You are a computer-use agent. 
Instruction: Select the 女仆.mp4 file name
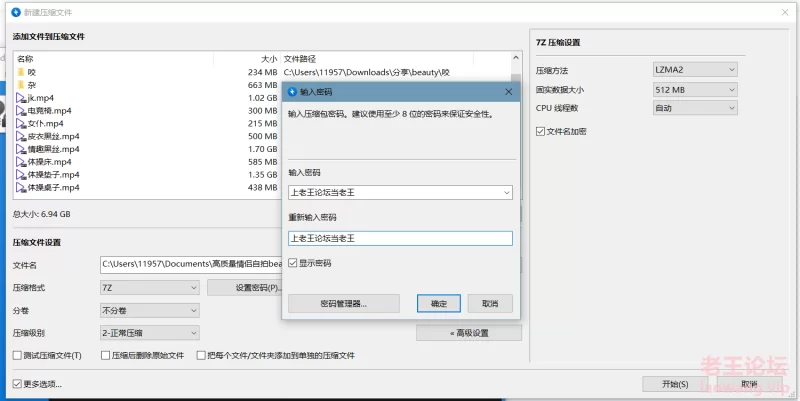click(45, 123)
